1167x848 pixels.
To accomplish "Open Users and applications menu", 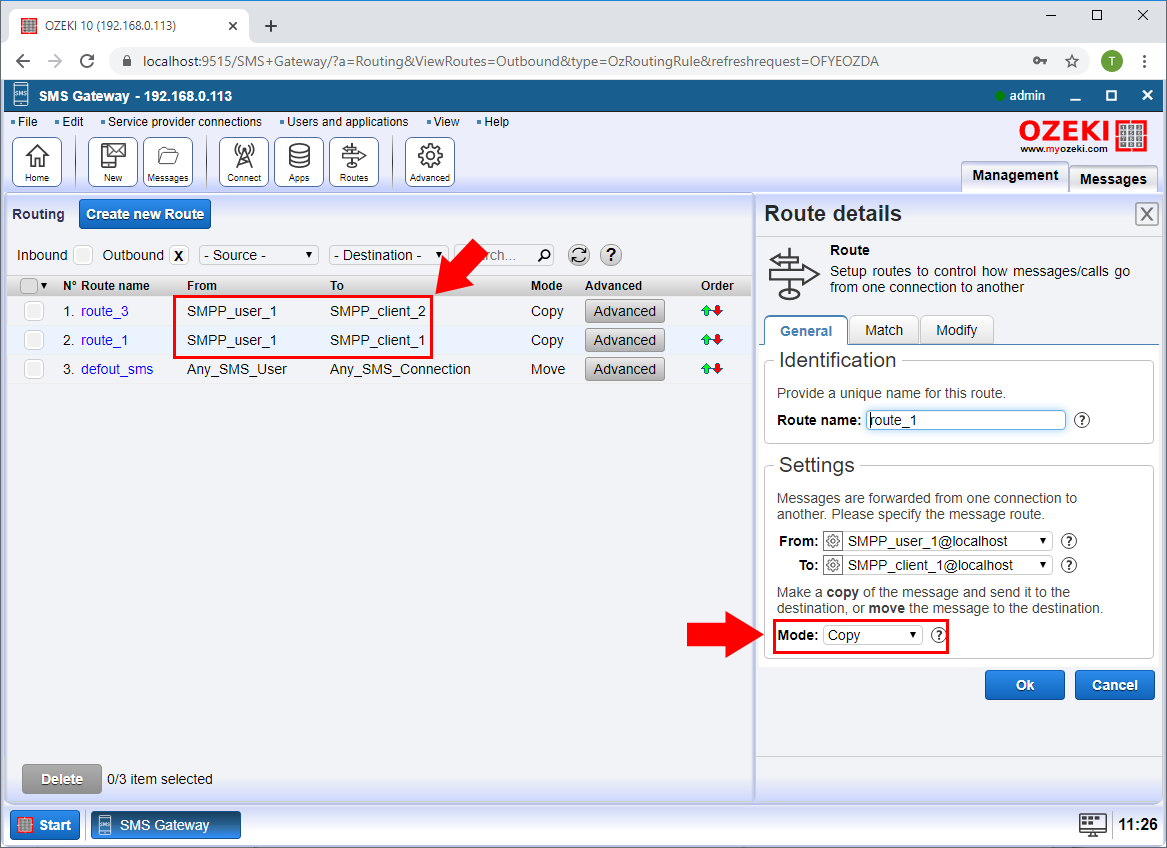I will (x=347, y=122).
